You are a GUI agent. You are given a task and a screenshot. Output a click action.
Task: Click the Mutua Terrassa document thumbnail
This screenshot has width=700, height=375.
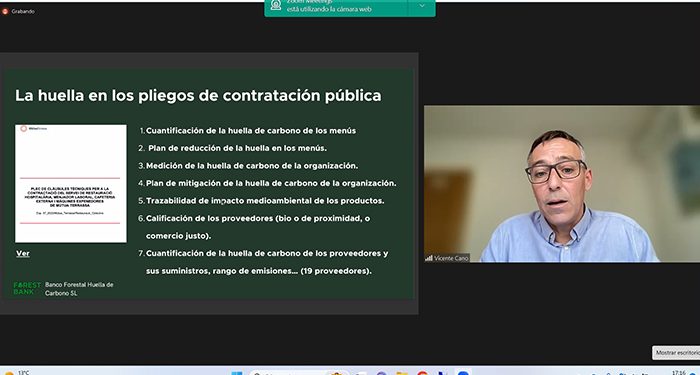pyautogui.click(x=71, y=183)
